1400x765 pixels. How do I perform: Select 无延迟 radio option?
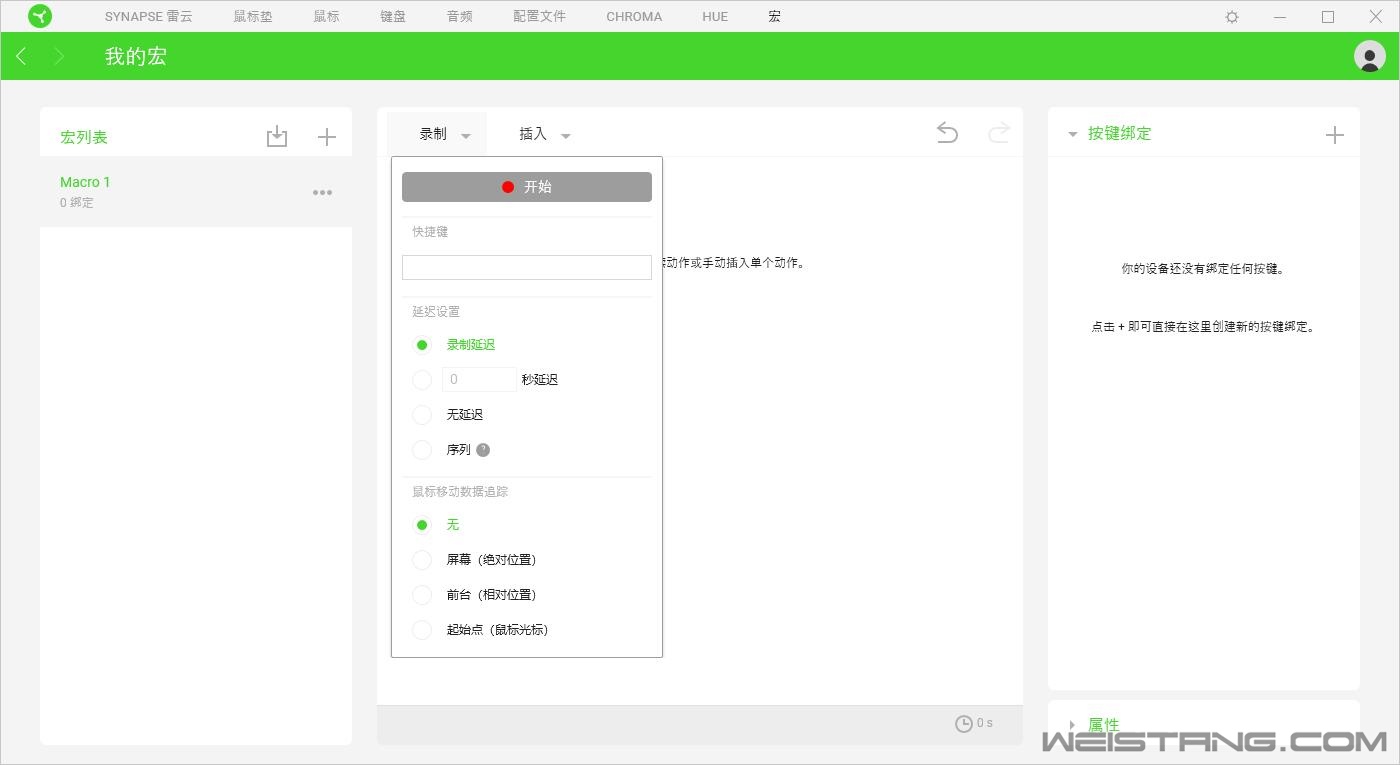click(x=422, y=415)
